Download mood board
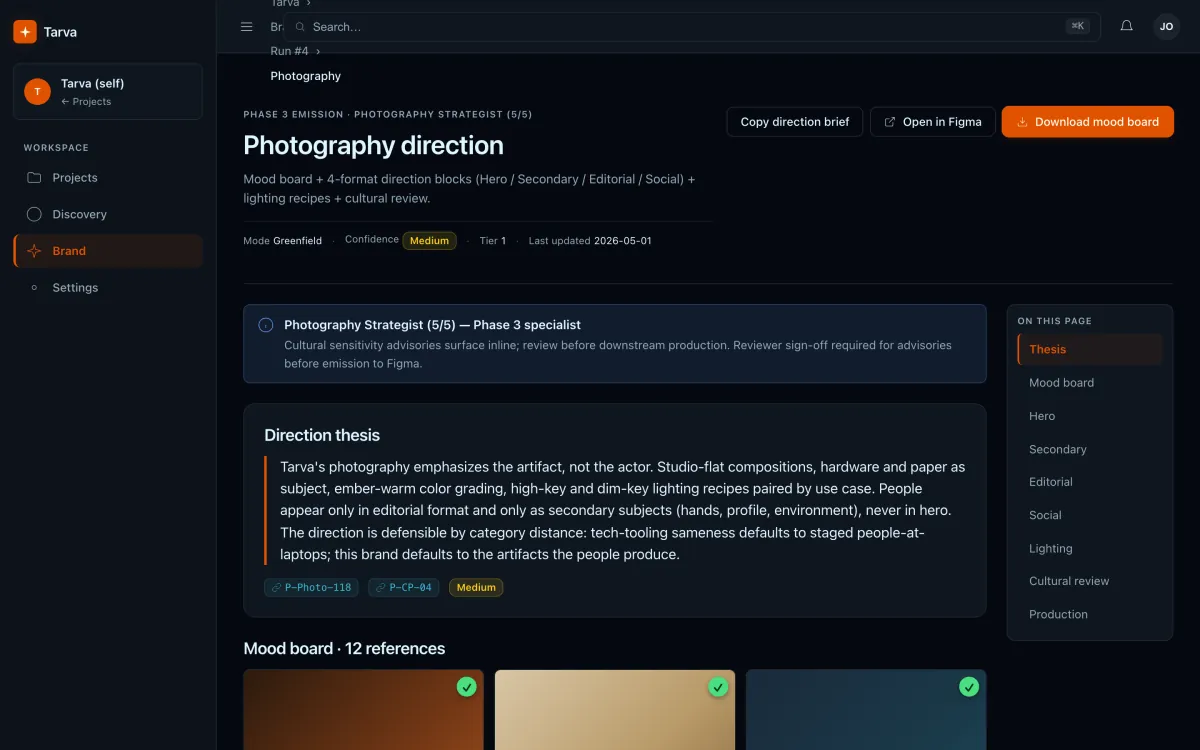The image size is (1200, 750). (x=1088, y=122)
